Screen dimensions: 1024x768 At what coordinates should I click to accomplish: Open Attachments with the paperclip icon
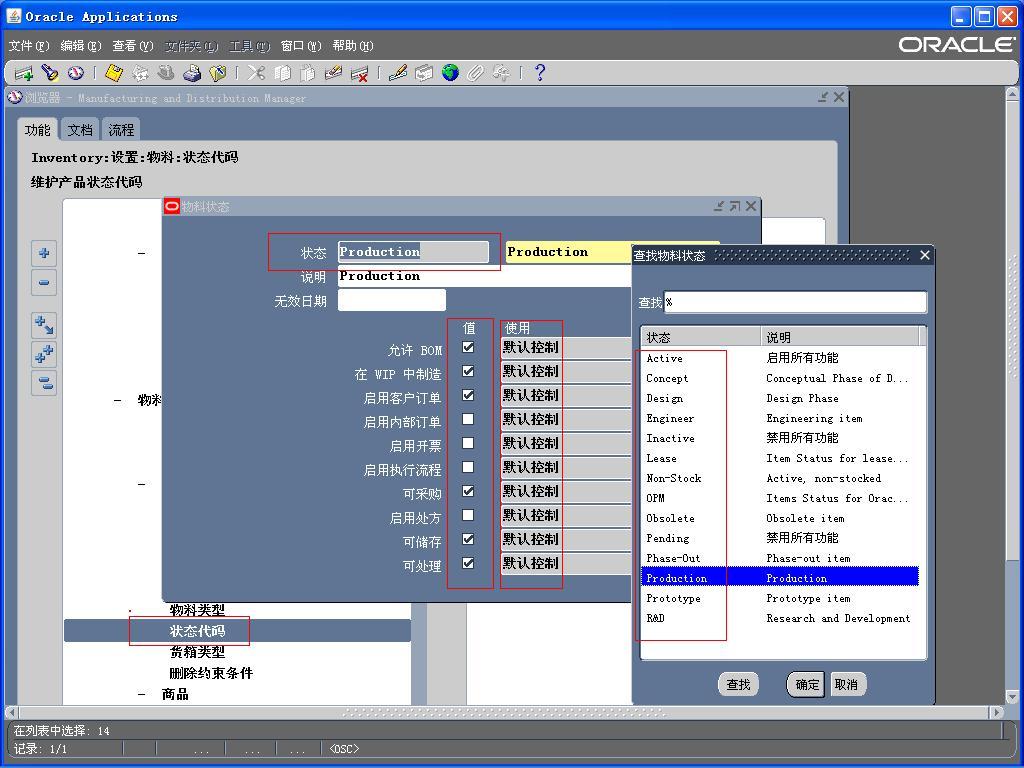(x=475, y=73)
